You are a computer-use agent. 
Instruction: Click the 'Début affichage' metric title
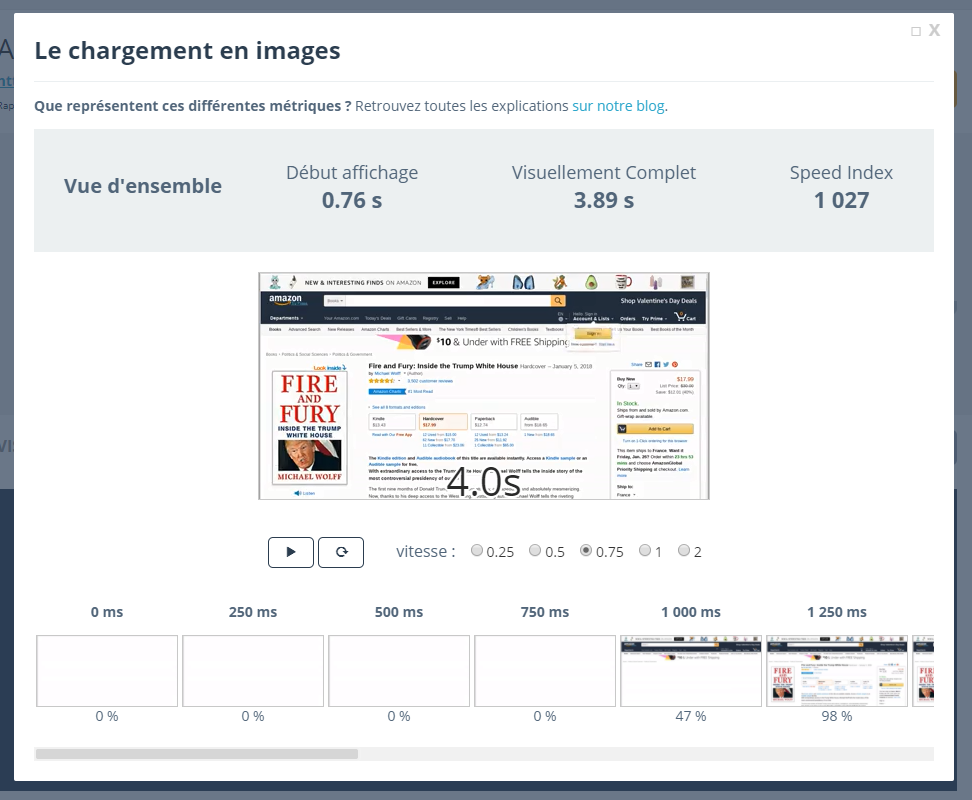[x=352, y=173]
